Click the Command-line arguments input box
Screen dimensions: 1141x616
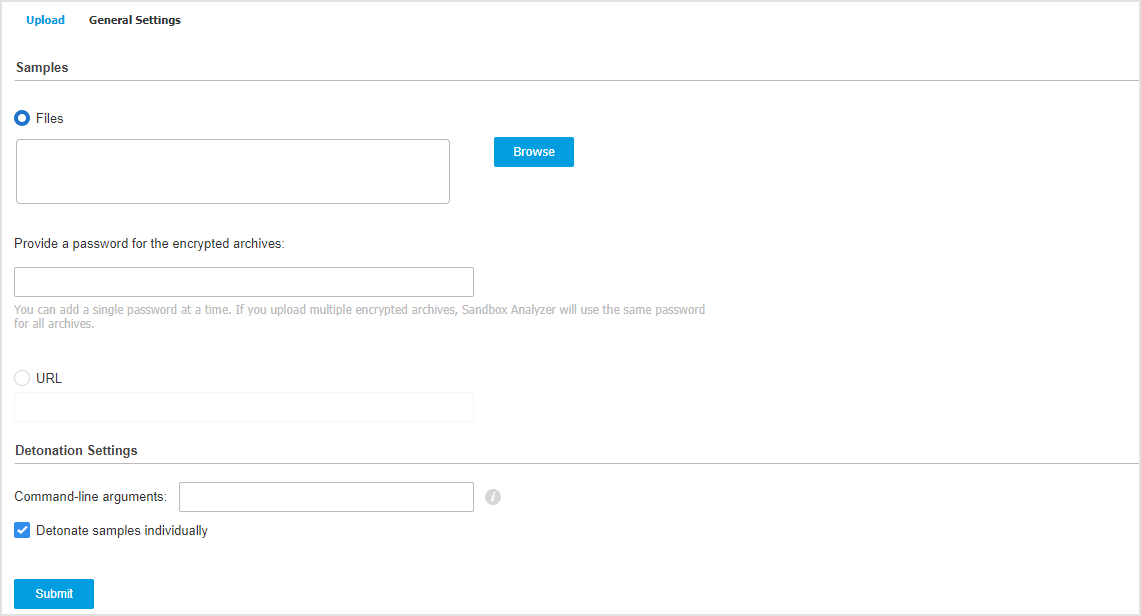(326, 497)
